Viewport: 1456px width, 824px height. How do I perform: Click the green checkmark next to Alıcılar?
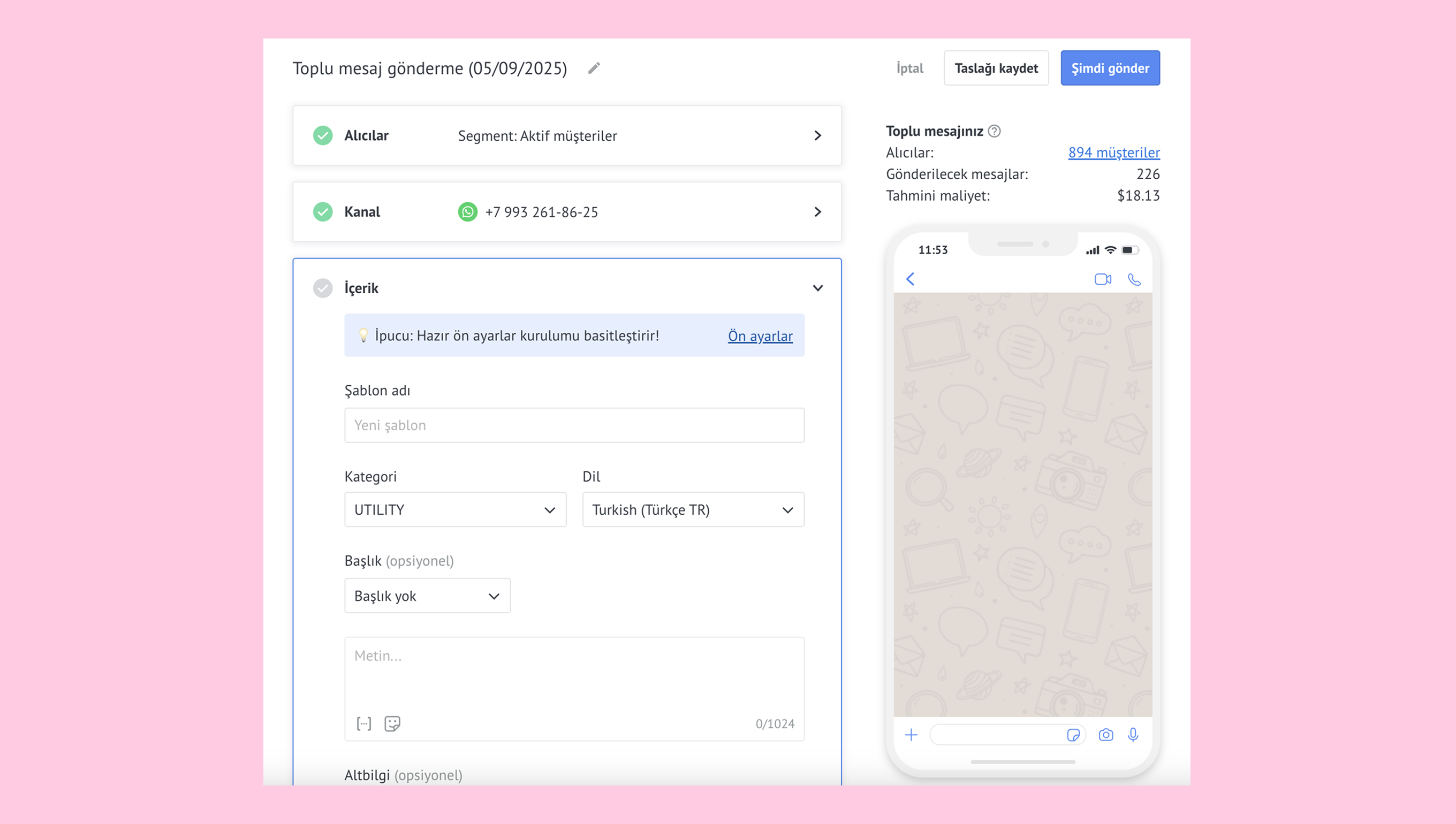pos(323,135)
